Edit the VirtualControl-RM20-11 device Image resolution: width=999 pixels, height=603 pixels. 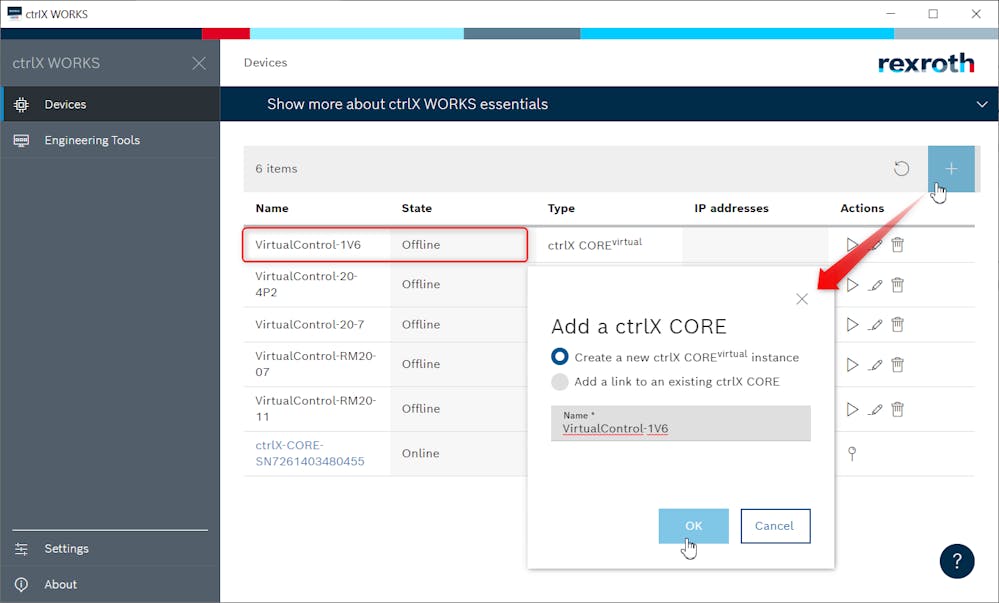point(875,409)
